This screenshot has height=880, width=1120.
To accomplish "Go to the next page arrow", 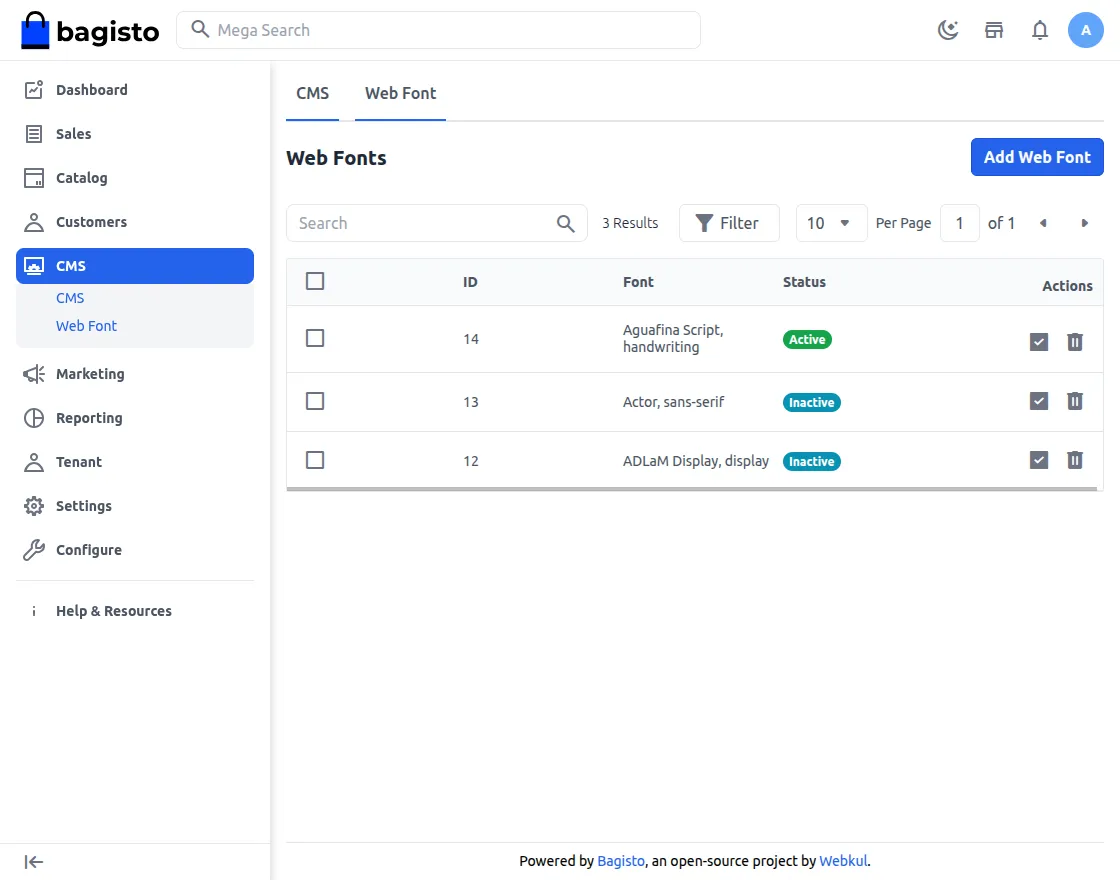I will click(x=1084, y=223).
